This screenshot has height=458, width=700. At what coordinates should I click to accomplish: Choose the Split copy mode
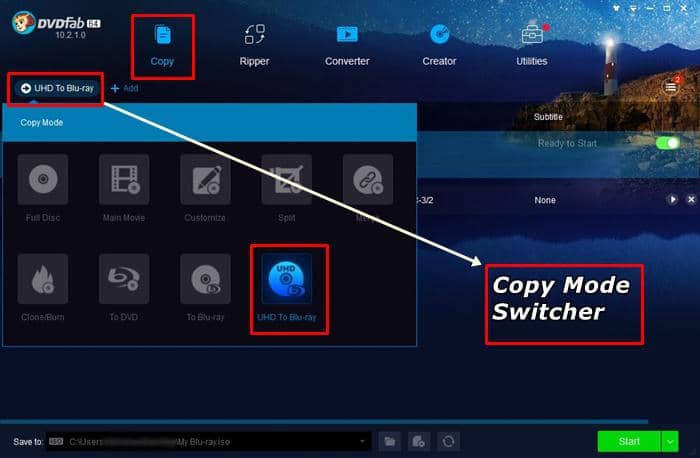(287, 189)
